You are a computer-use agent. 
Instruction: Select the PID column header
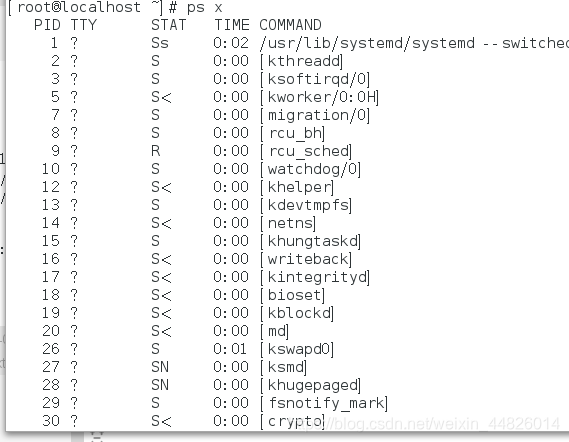tap(47, 25)
